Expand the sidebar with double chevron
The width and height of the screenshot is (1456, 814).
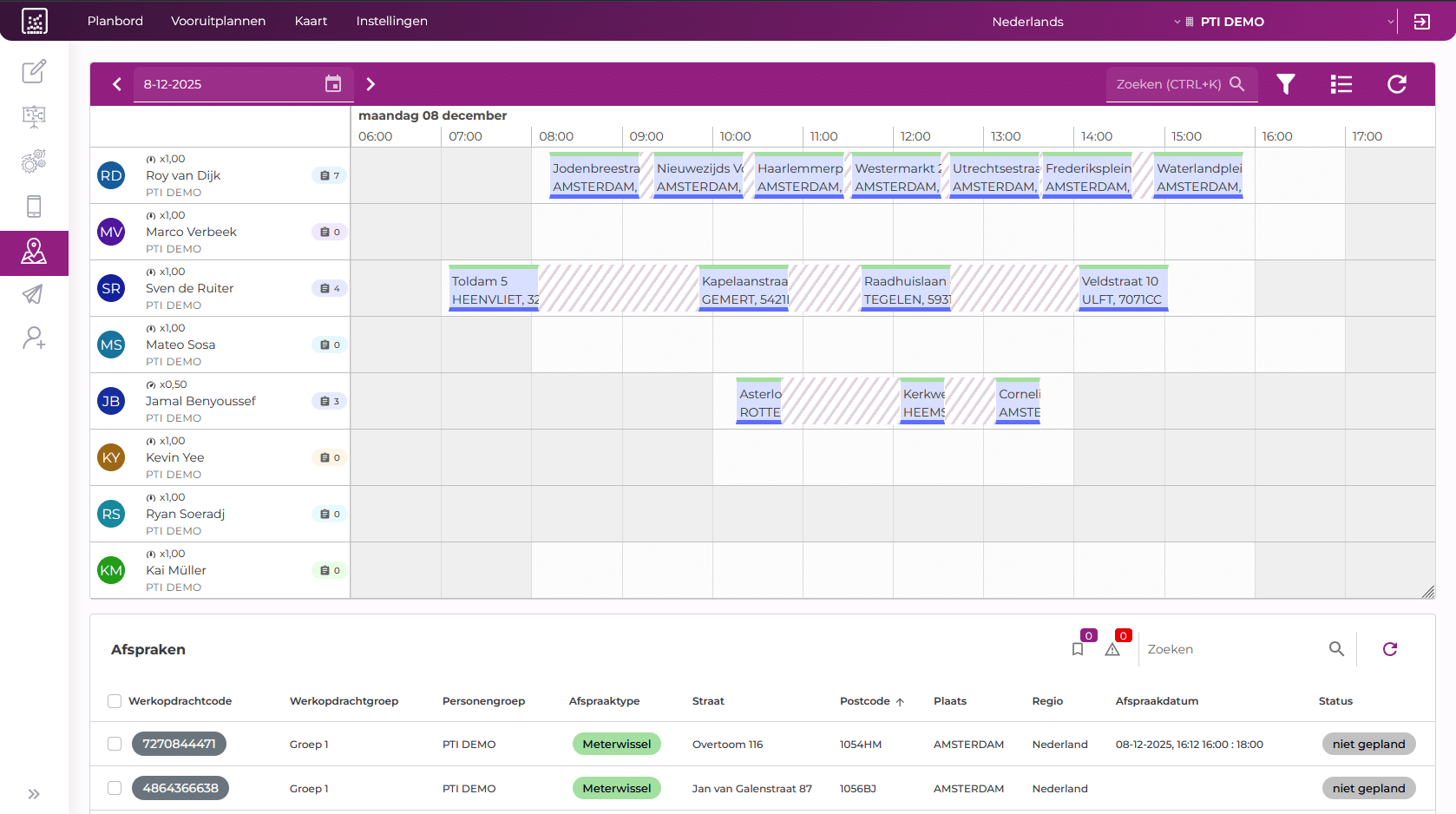click(x=34, y=794)
